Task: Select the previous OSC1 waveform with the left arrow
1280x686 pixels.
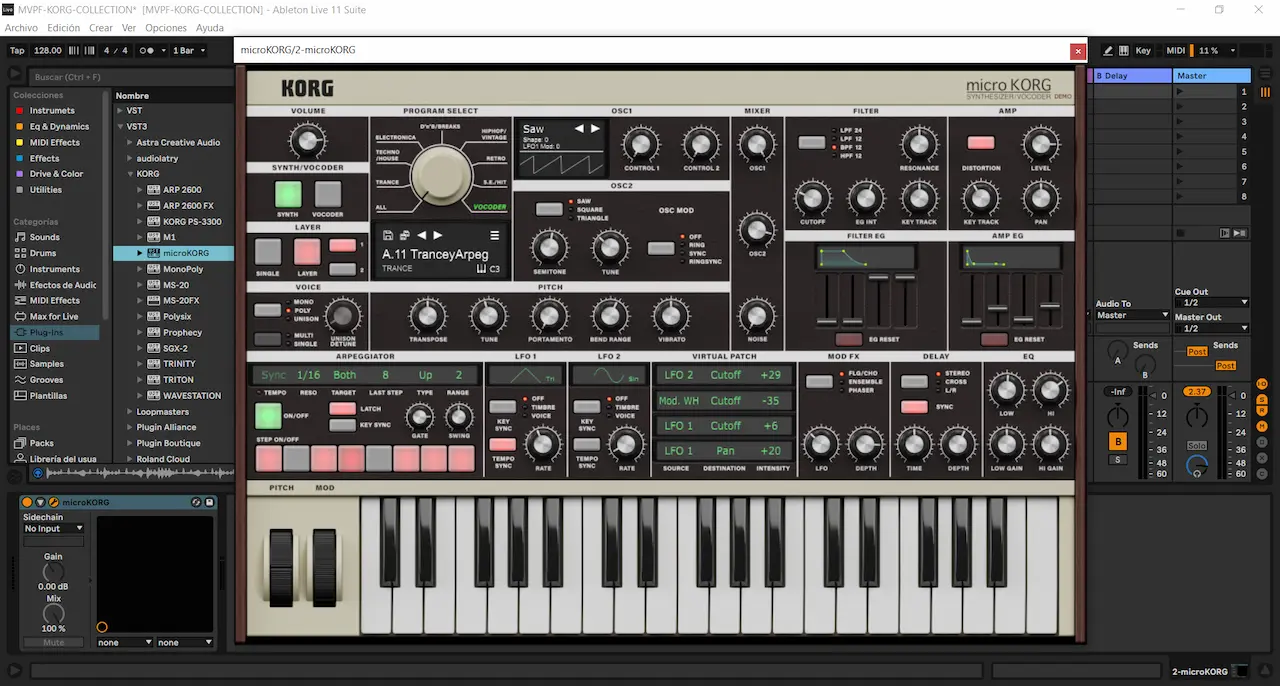Action: pos(578,129)
